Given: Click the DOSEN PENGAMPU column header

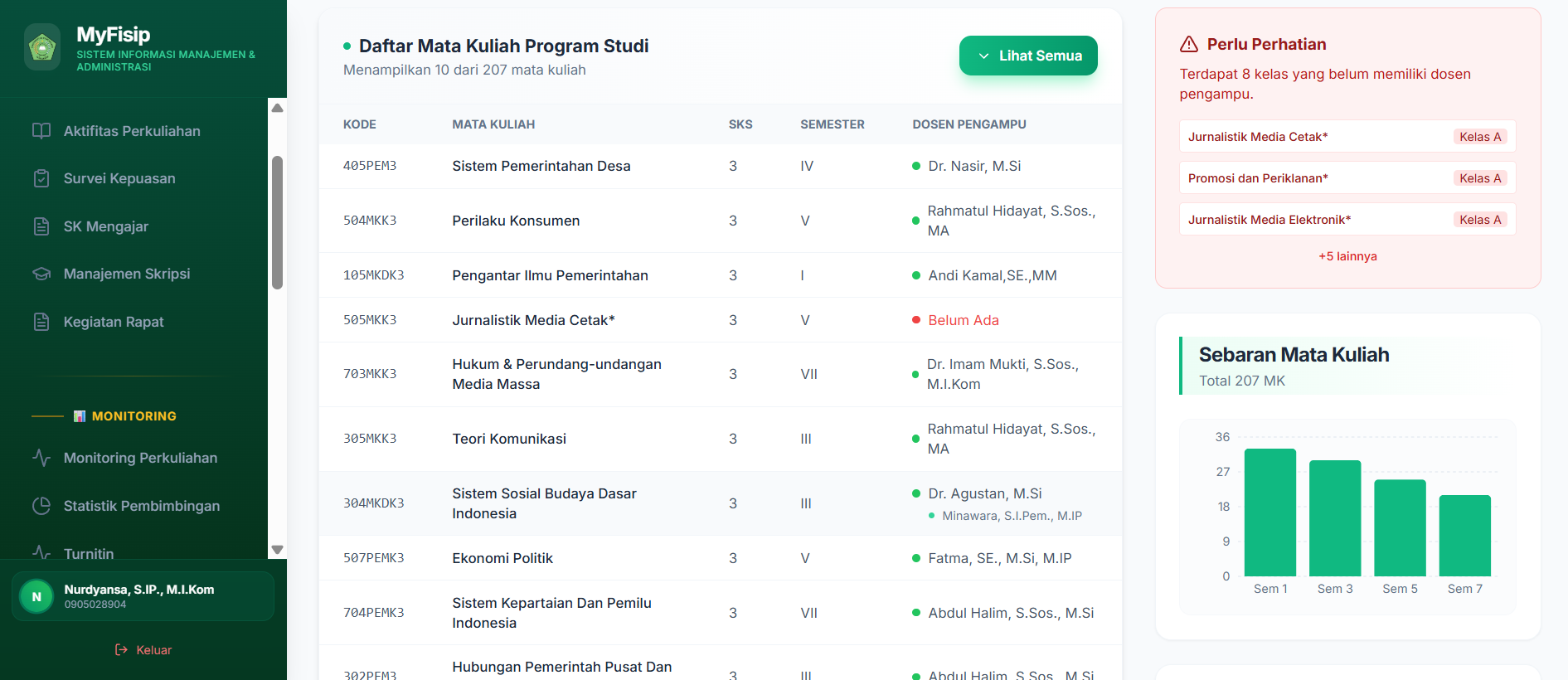Looking at the screenshot, I should (968, 124).
